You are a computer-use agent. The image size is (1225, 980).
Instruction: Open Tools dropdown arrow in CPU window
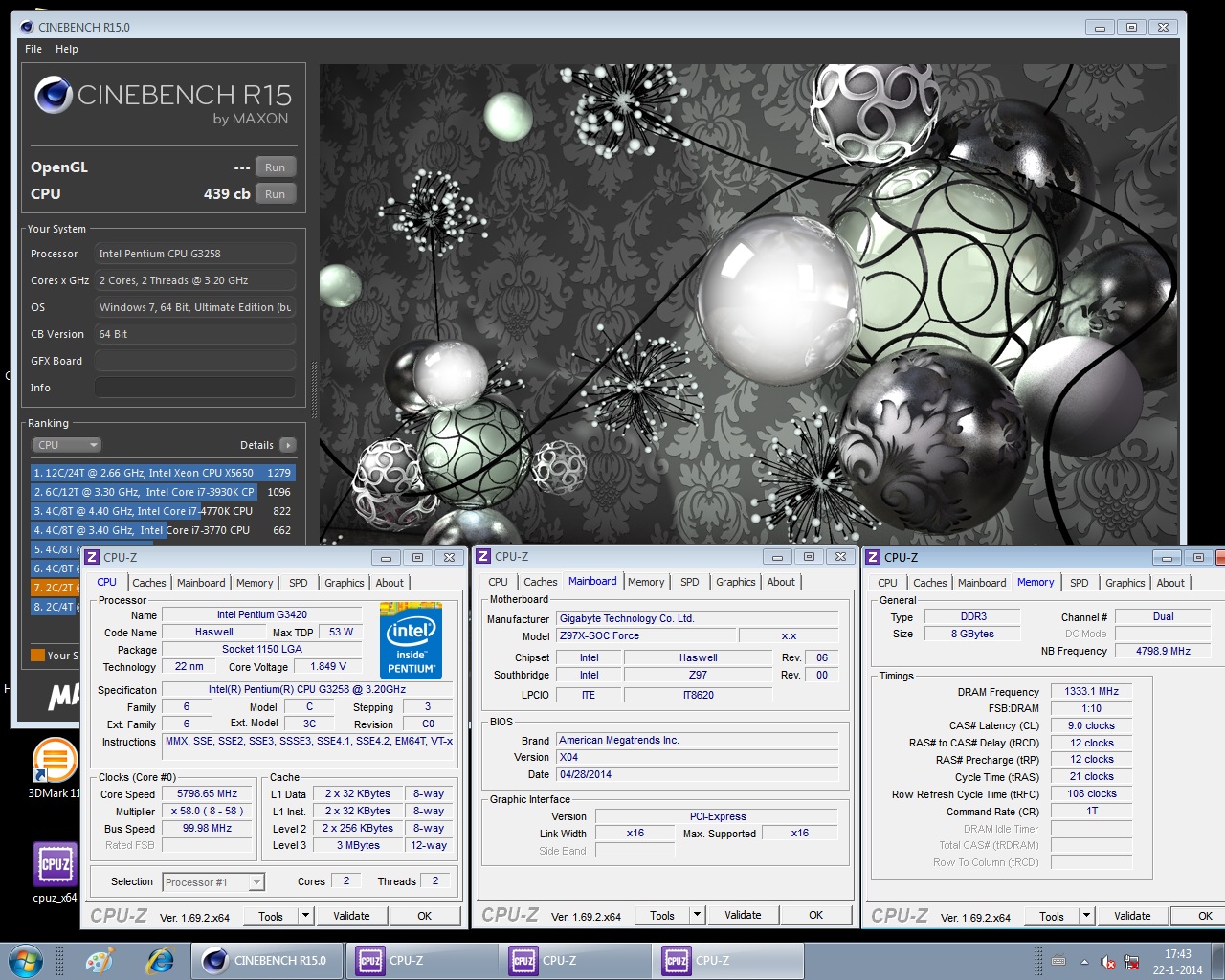tap(306, 916)
